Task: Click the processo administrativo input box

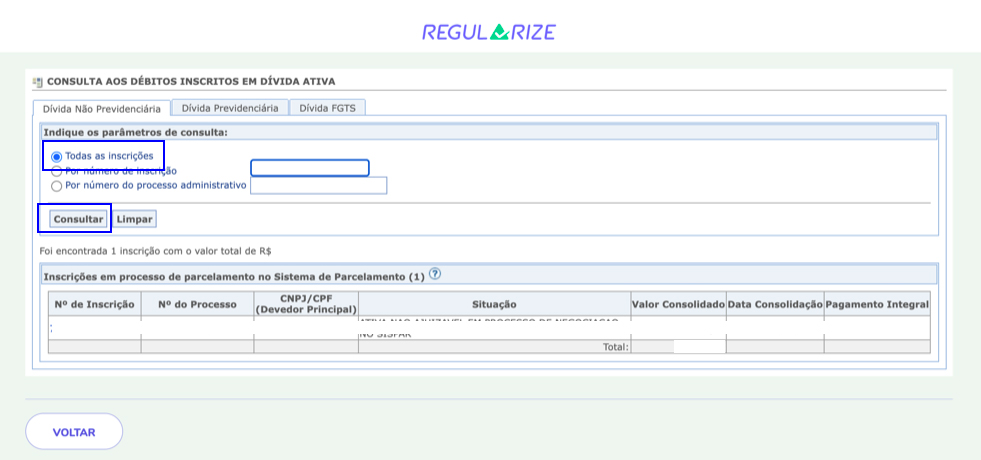Action: click(x=318, y=185)
